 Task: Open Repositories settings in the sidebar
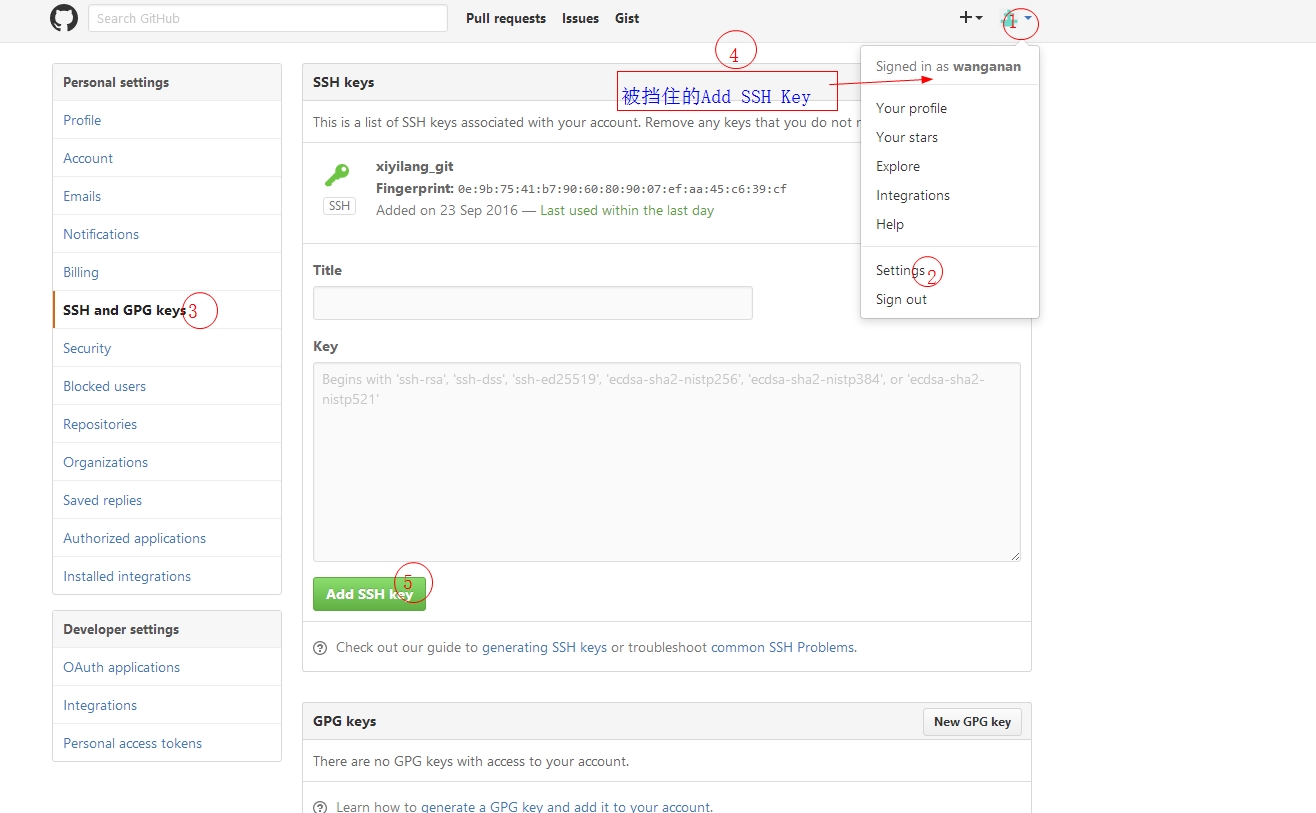(x=167, y=424)
